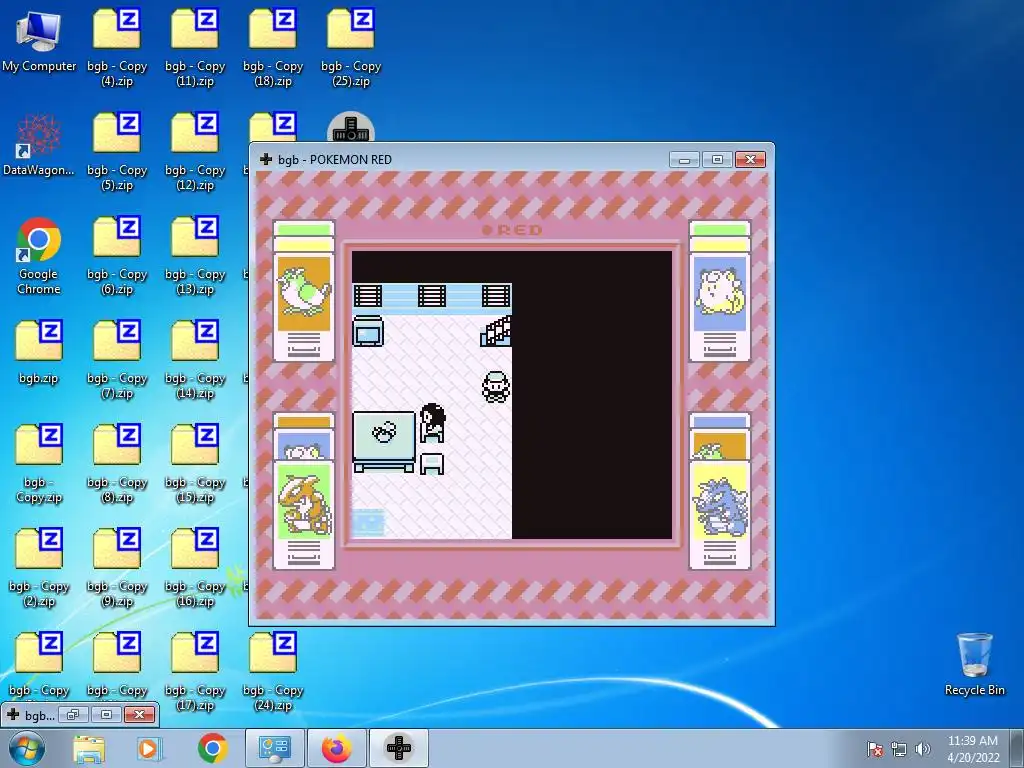This screenshot has width=1024, height=768.
Task: Select the bgb - Copy (6).zip file
Action: (x=117, y=256)
